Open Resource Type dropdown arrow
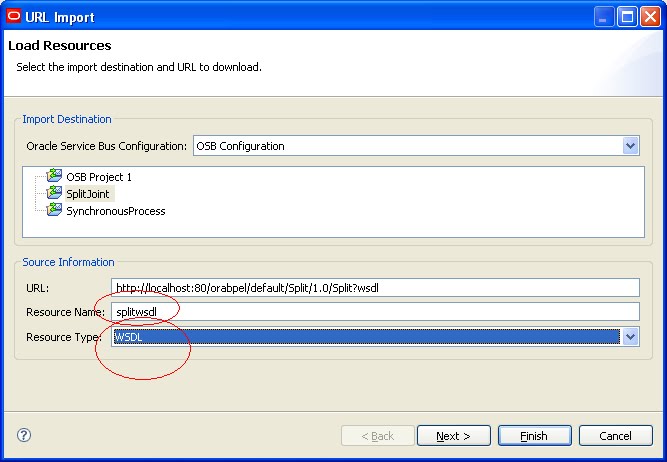 tap(630, 337)
